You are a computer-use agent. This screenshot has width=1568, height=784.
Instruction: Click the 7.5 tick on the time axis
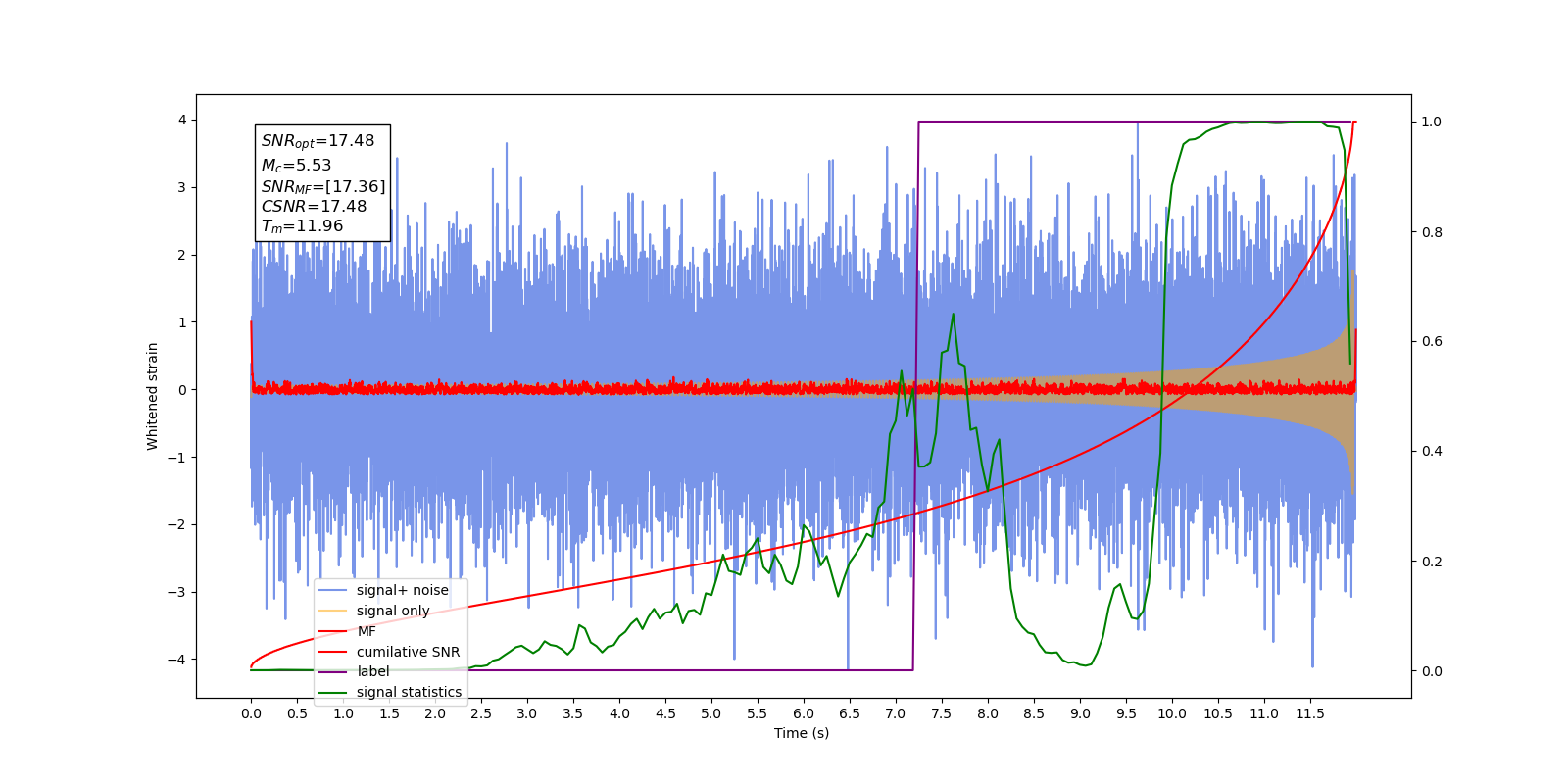pos(942,713)
